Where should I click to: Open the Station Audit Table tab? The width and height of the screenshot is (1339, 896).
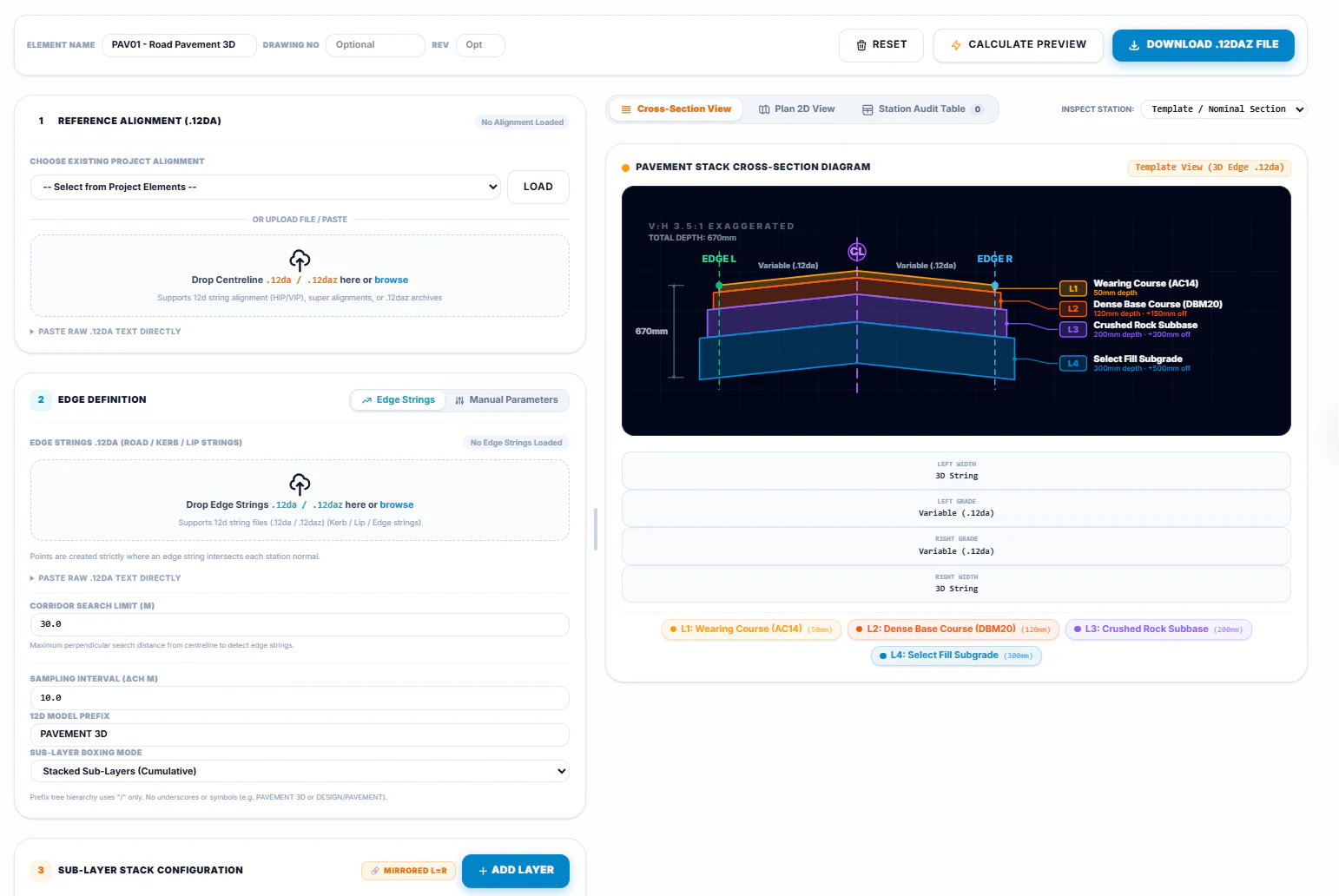coord(922,109)
